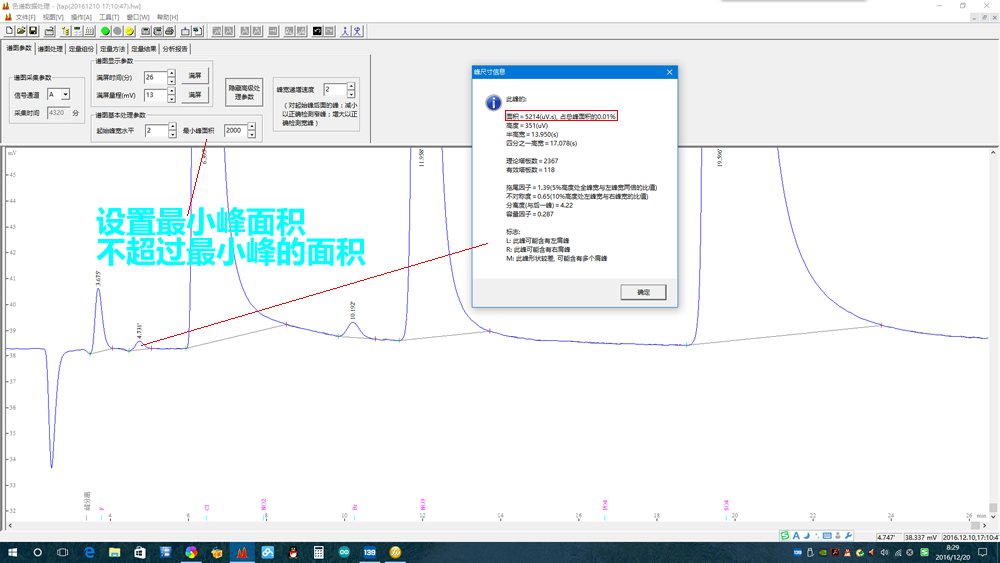Open the 工具[T] menu

pyautogui.click(x=109, y=17)
